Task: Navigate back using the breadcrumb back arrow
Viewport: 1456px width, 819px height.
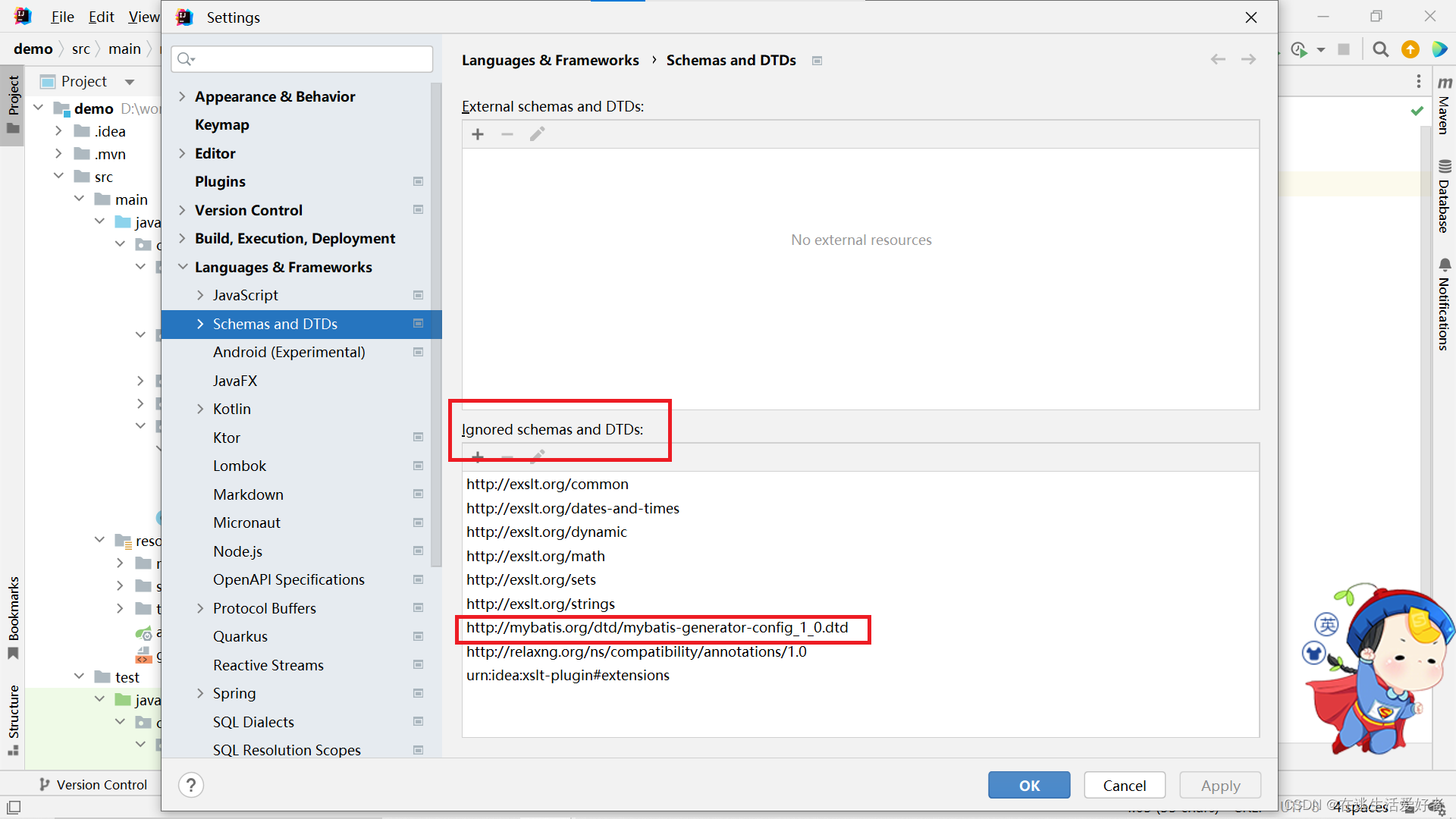Action: [x=1217, y=59]
